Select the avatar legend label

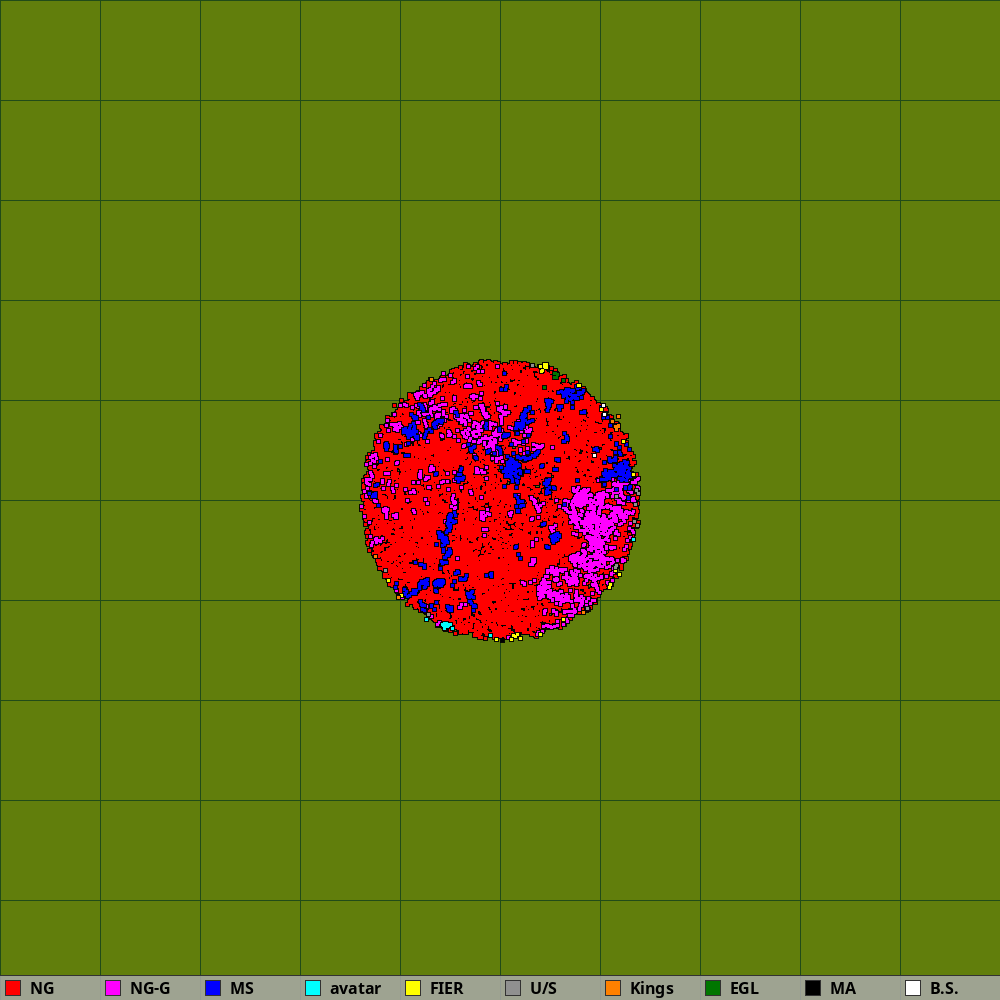coord(355,989)
